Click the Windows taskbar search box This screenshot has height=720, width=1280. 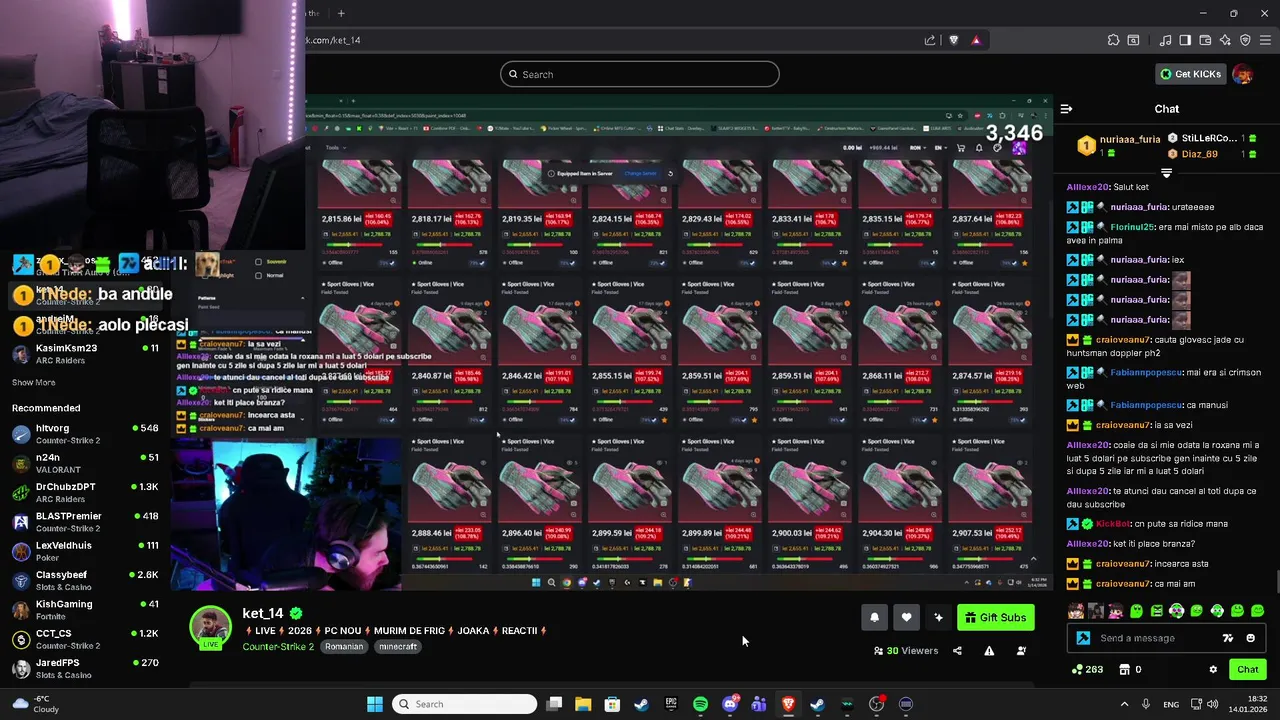(464, 704)
